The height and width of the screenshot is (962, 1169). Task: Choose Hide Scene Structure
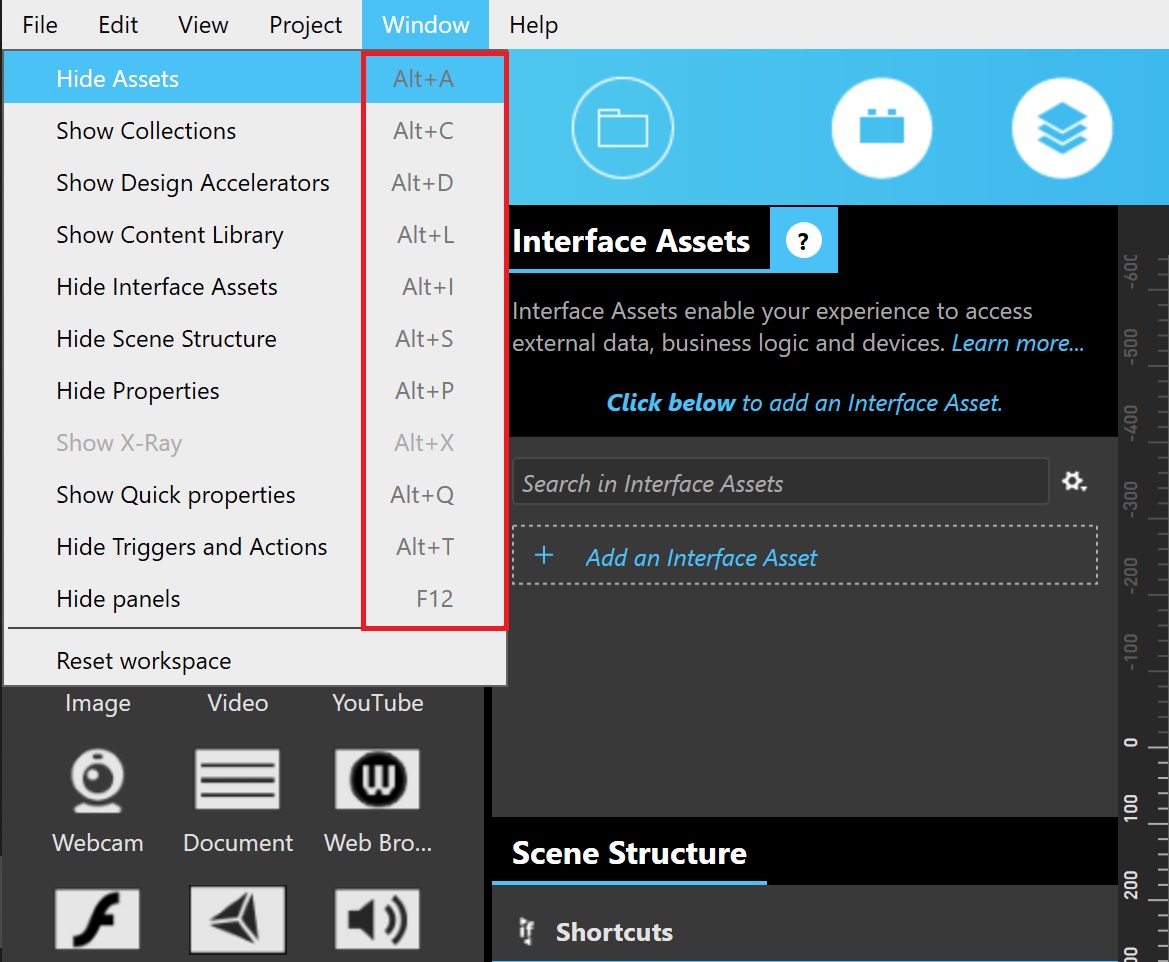click(x=255, y=339)
